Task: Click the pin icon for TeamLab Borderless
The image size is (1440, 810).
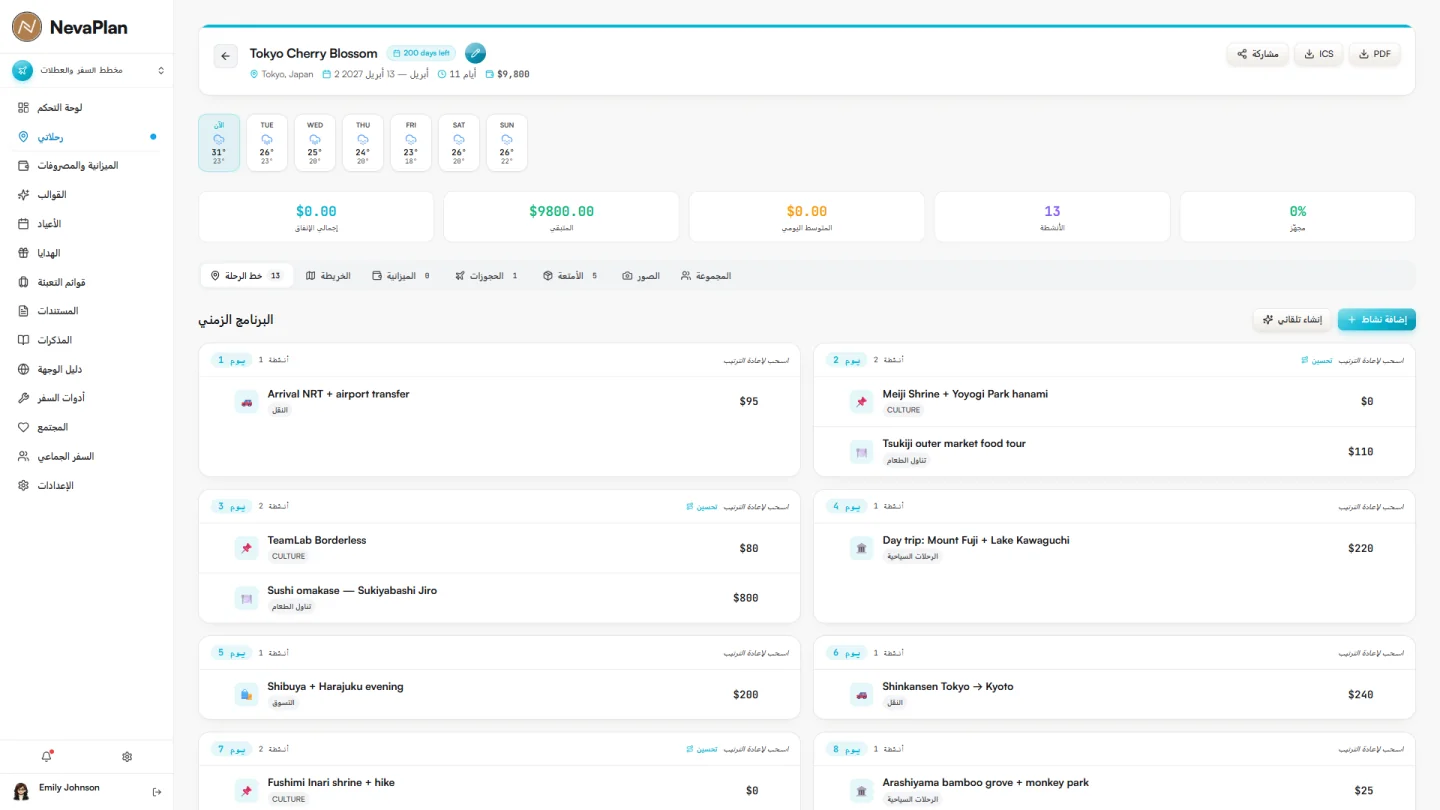Action: tap(246, 548)
